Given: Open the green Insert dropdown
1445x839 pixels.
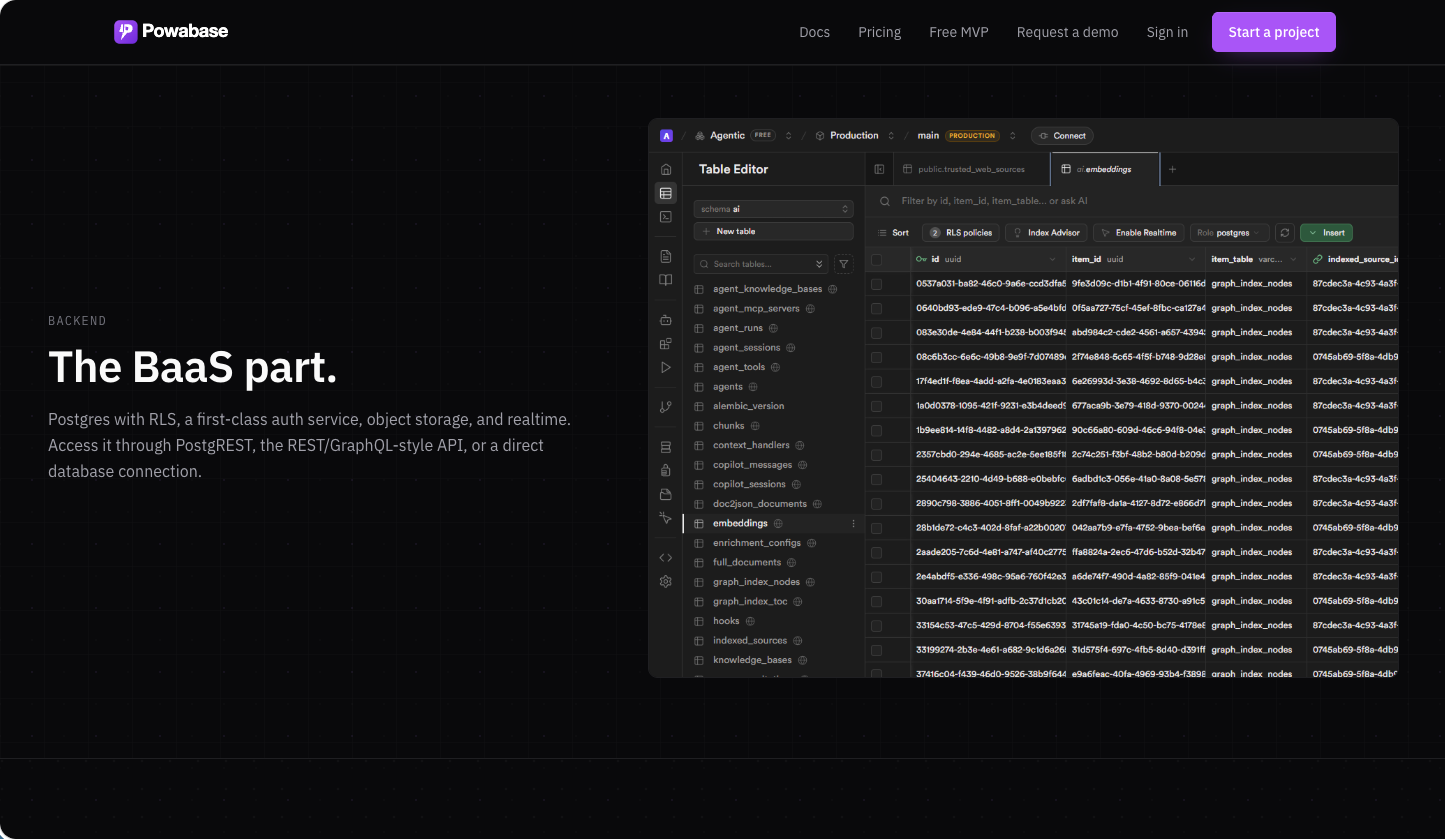Looking at the screenshot, I should [1326, 232].
